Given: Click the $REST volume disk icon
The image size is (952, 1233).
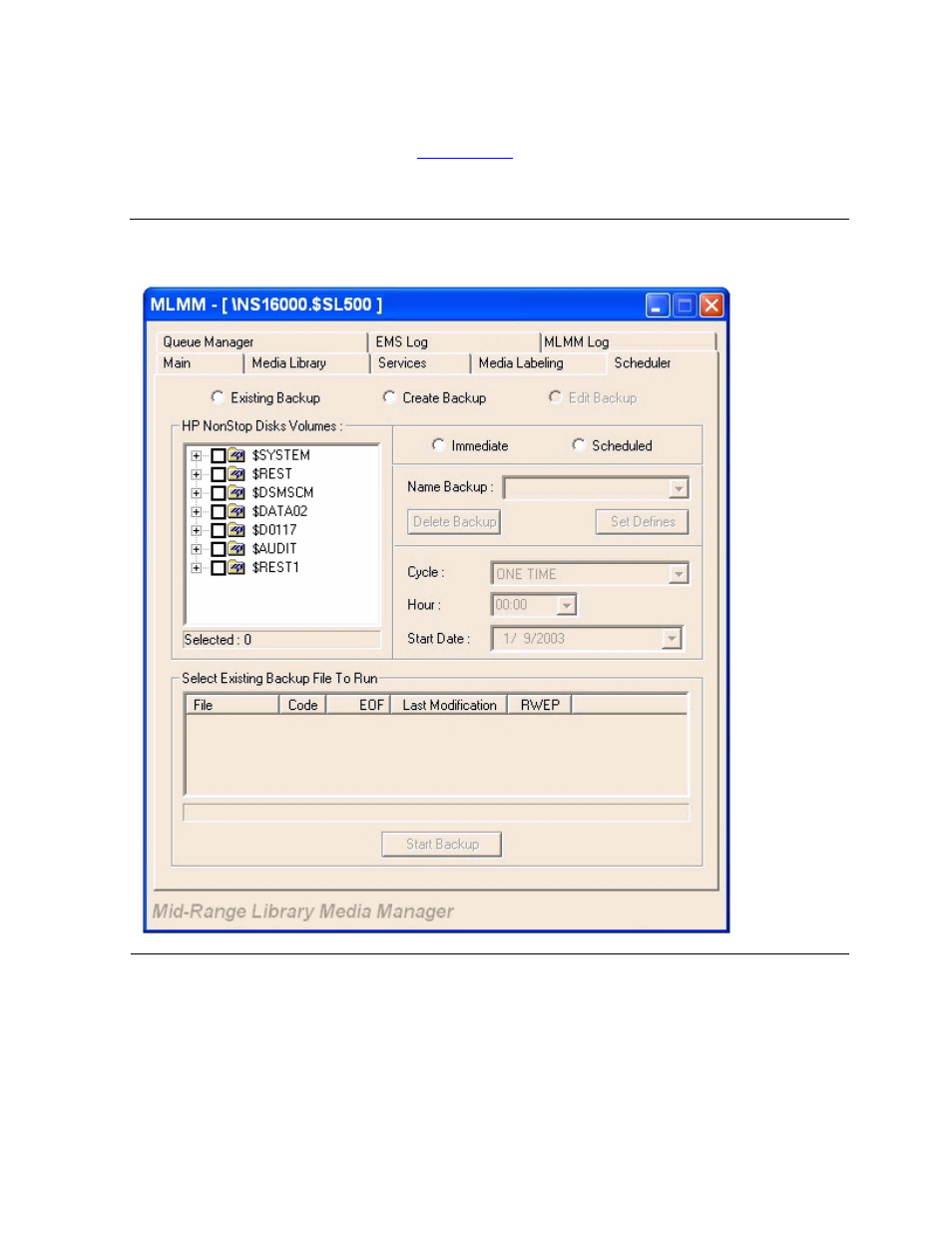Looking at the screenshot, I should pos(237,474).
